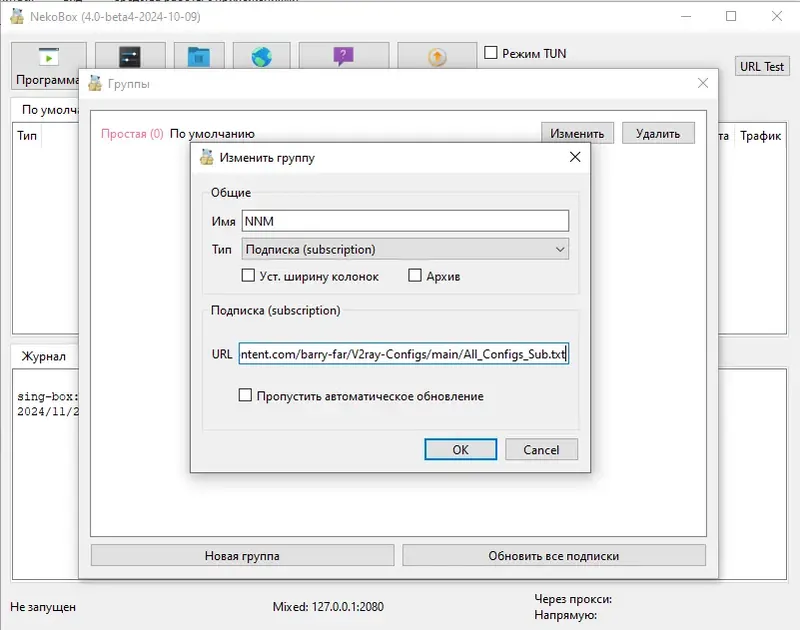Enable the Режим TUN checkbox
Image resolution: width=800 pixels, height=630 pixels.
(x=490, y=53)
